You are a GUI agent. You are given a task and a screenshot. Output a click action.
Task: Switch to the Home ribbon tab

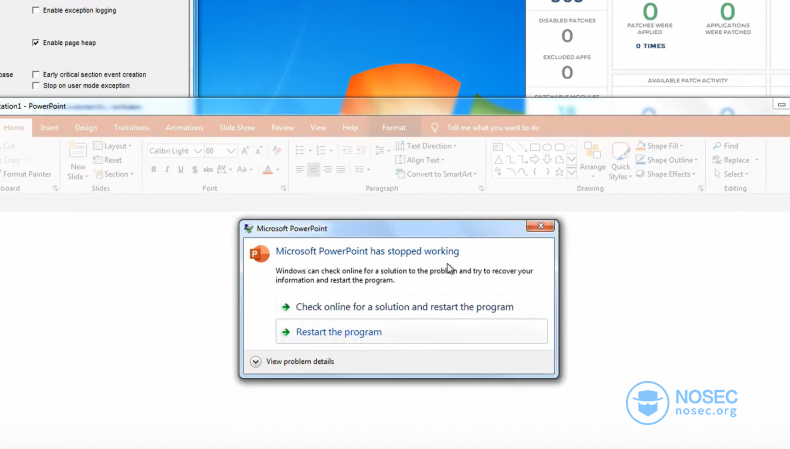[14, 127]
